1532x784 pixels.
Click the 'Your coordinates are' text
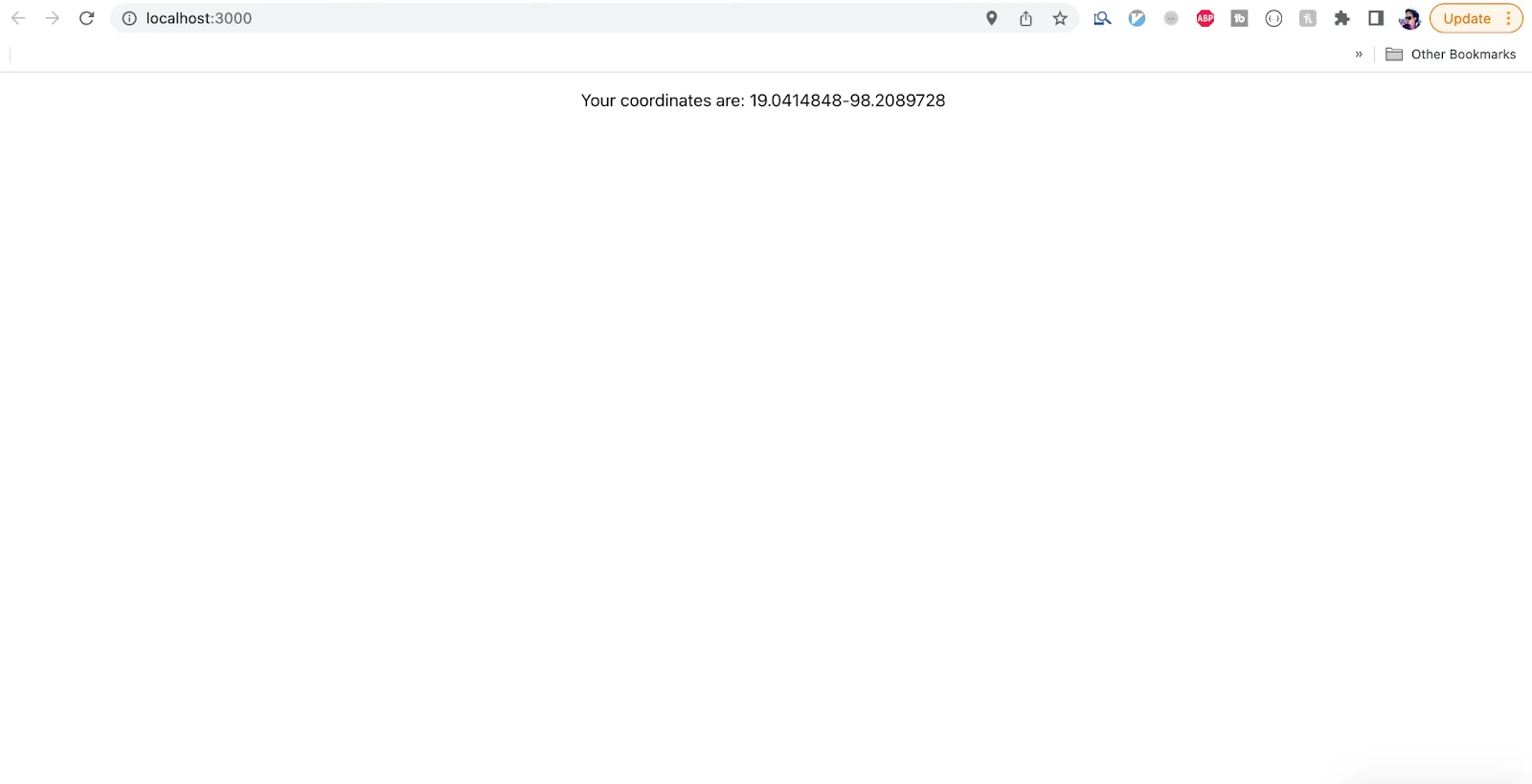(663, 101)
